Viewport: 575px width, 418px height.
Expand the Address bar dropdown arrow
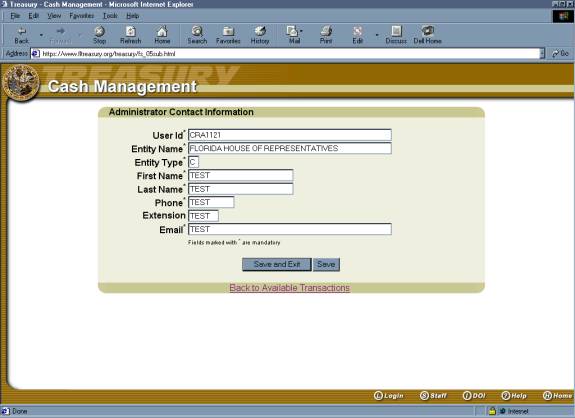pos(542,54)
